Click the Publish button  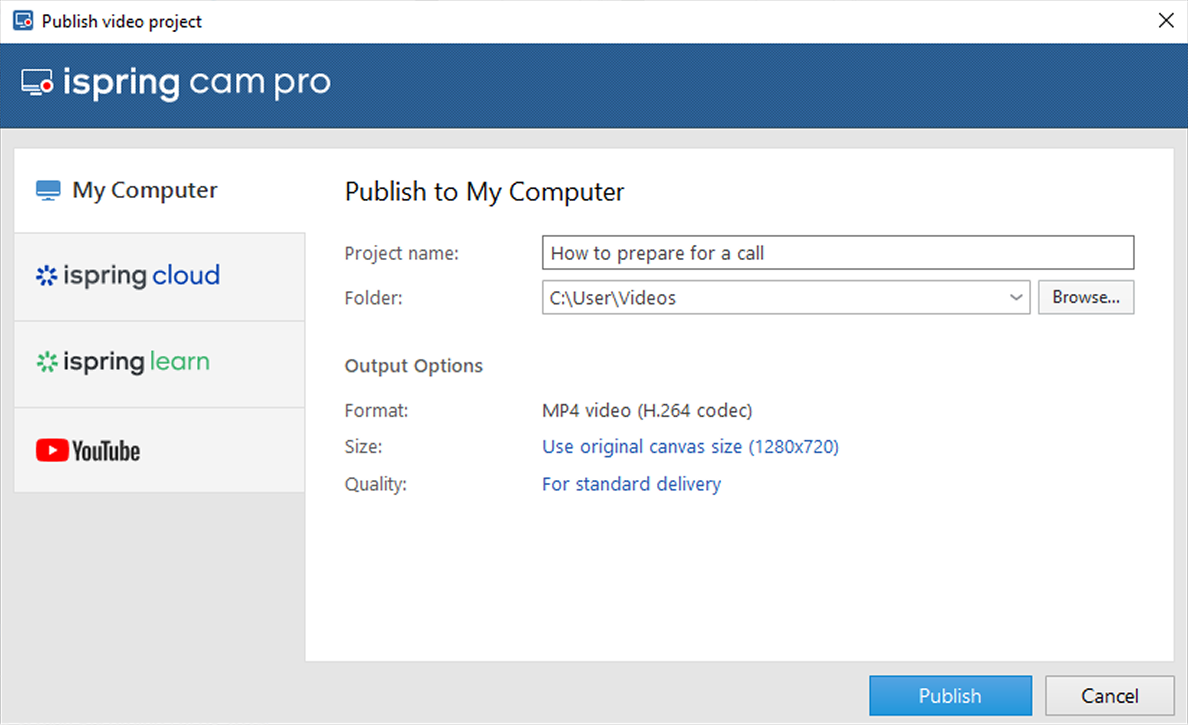pyautogui.click(x=950, y=696)
